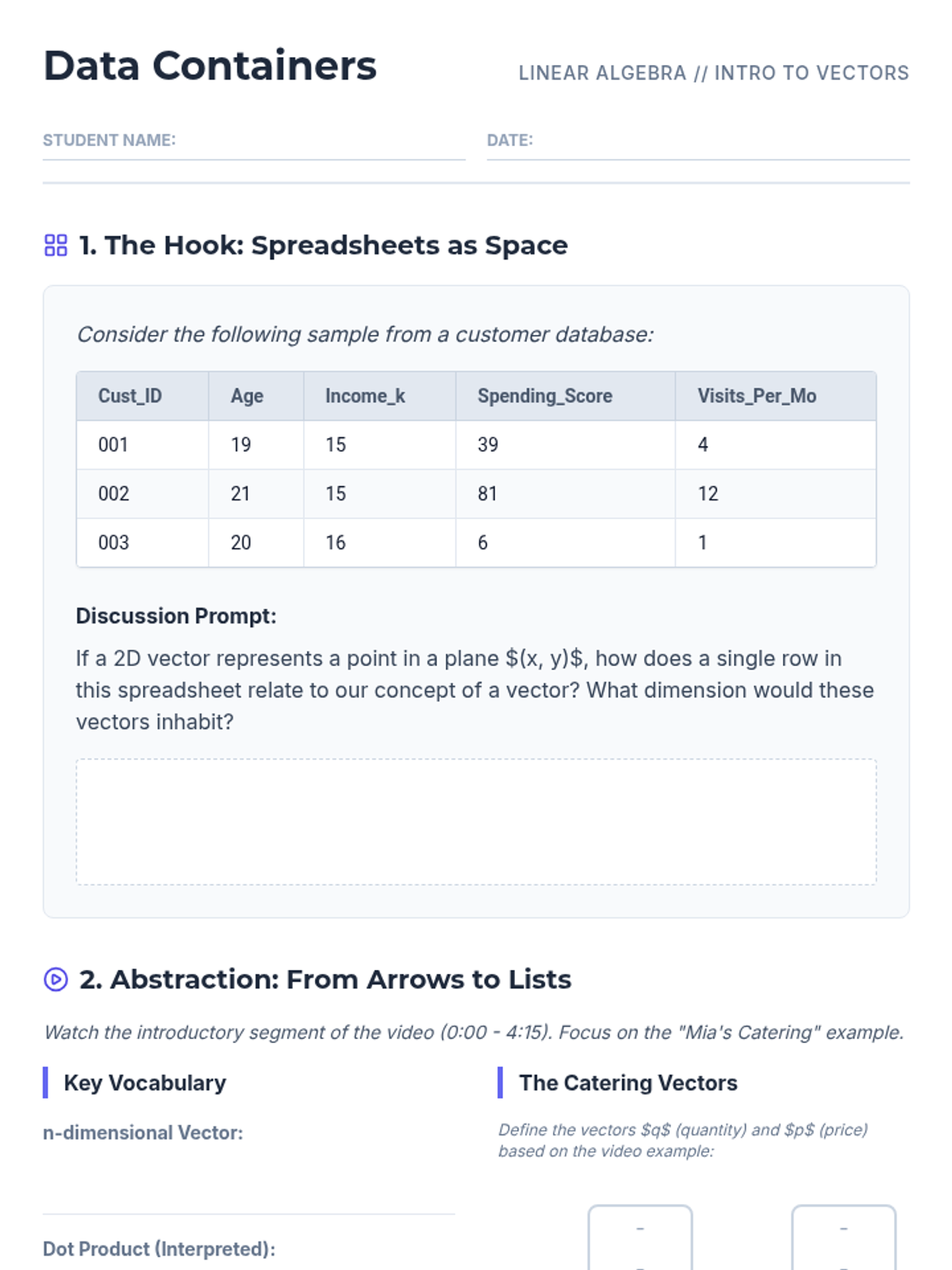952x1270 pixels.
Task: Click the n-dimensional Vector term
Action: [143, 1133]
